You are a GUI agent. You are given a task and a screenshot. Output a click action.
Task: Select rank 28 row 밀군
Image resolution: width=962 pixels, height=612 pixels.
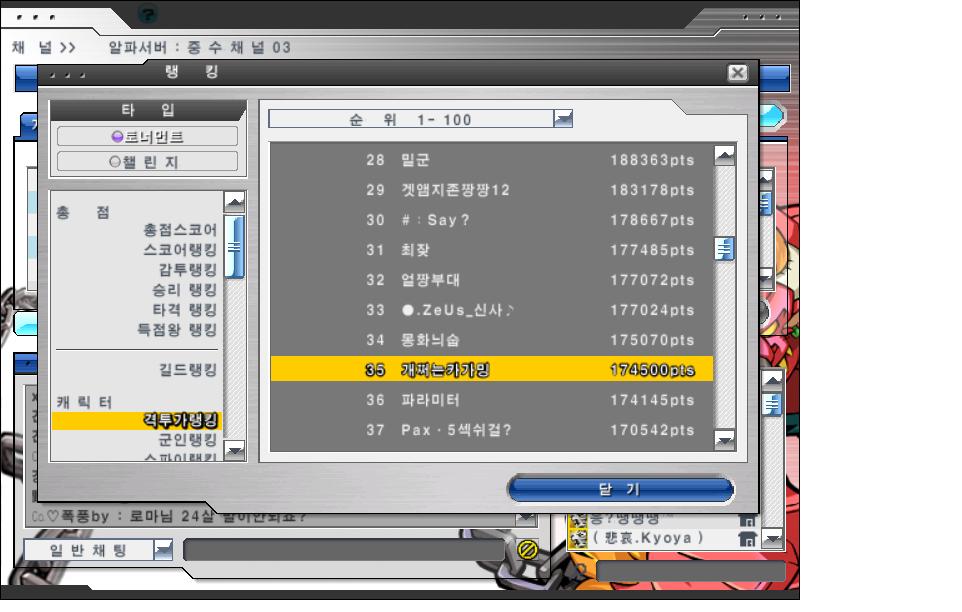(491, 160)
